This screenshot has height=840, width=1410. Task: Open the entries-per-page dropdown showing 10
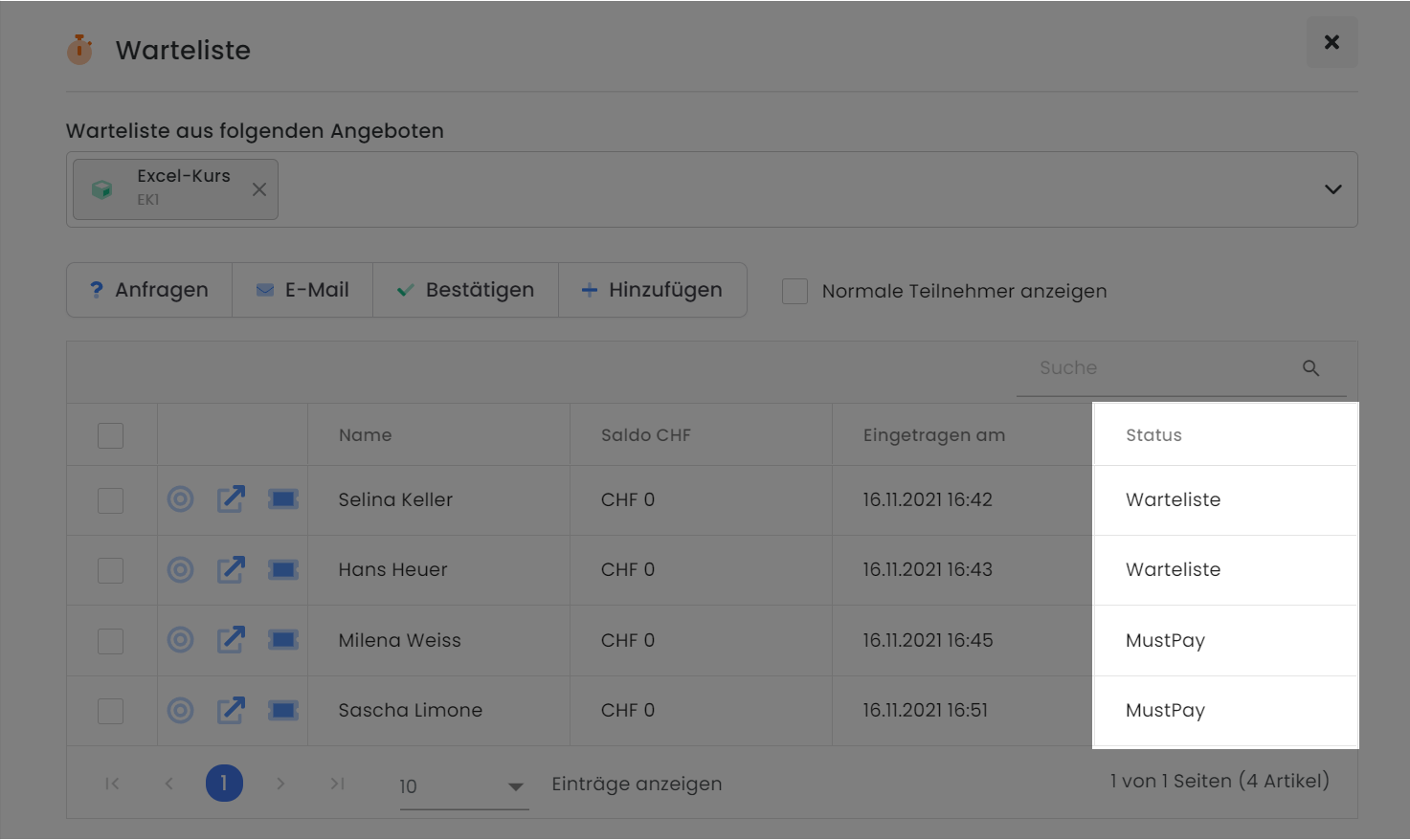pos(515,786)
